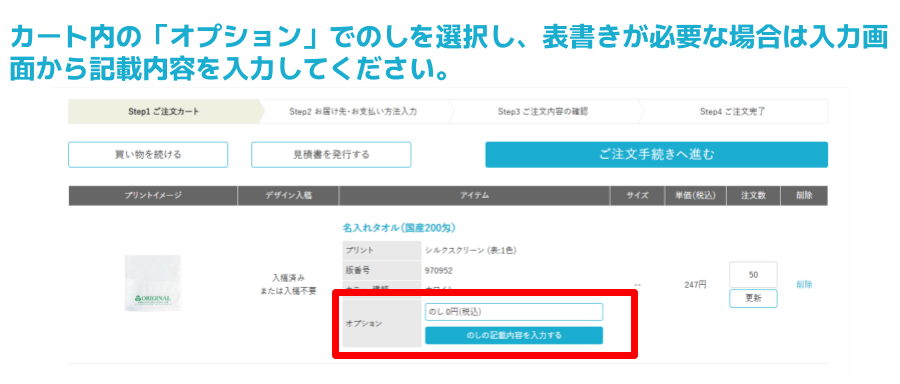Click 見積書を発行する button
900x384 pixels.
(x=331, y=155)
